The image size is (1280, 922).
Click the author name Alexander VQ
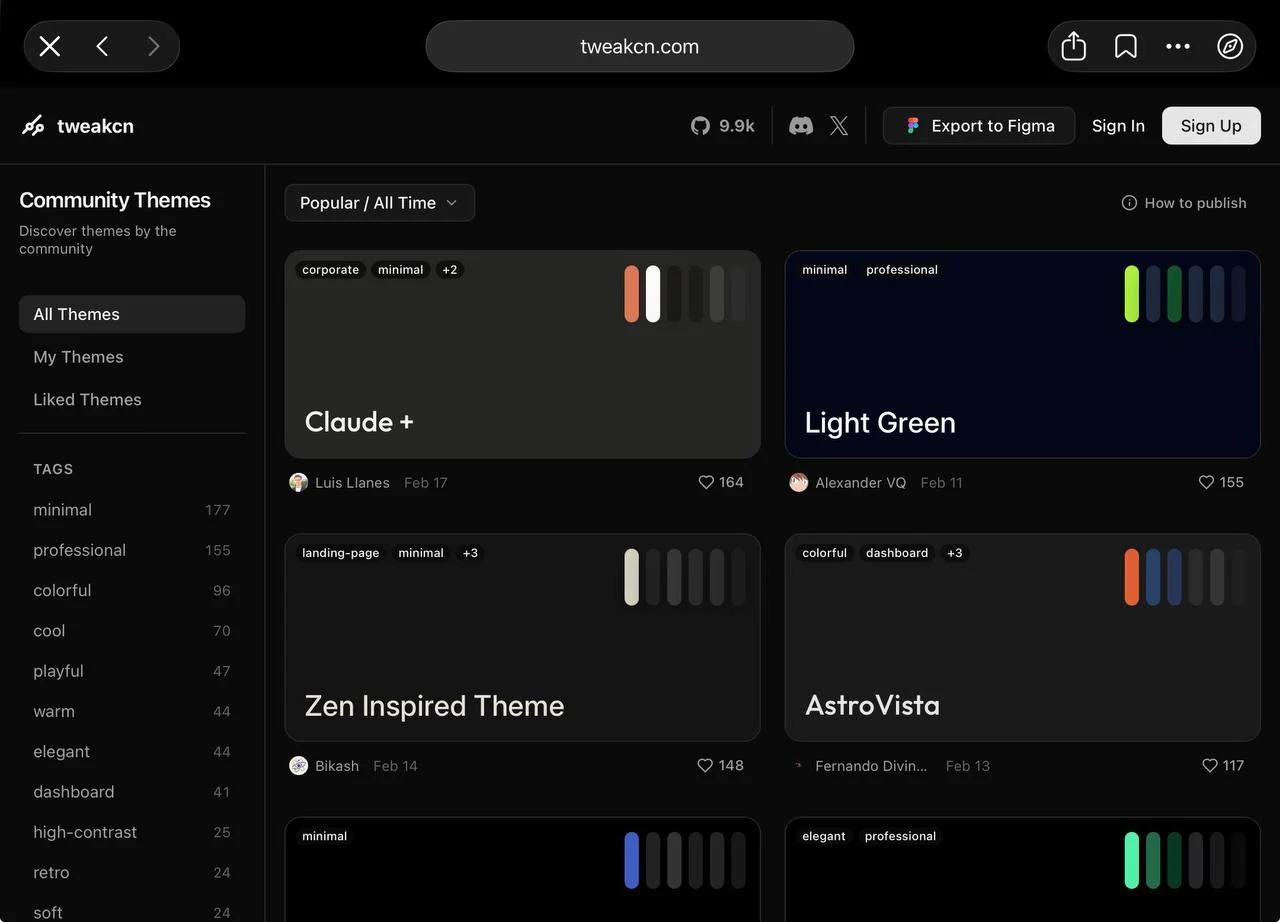coord(861,482)
